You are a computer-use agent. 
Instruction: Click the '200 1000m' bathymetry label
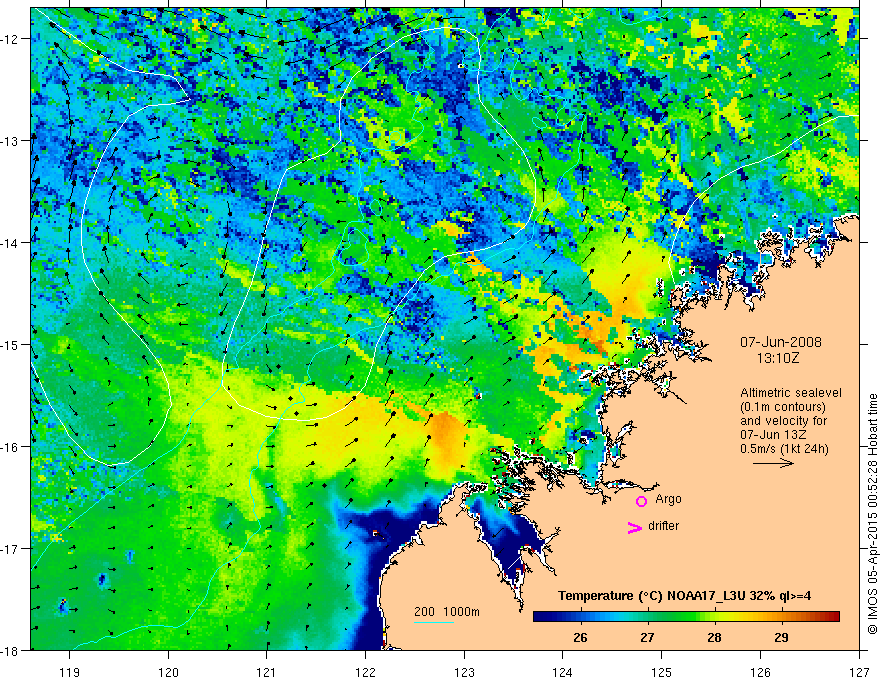[x=447, y=612]
